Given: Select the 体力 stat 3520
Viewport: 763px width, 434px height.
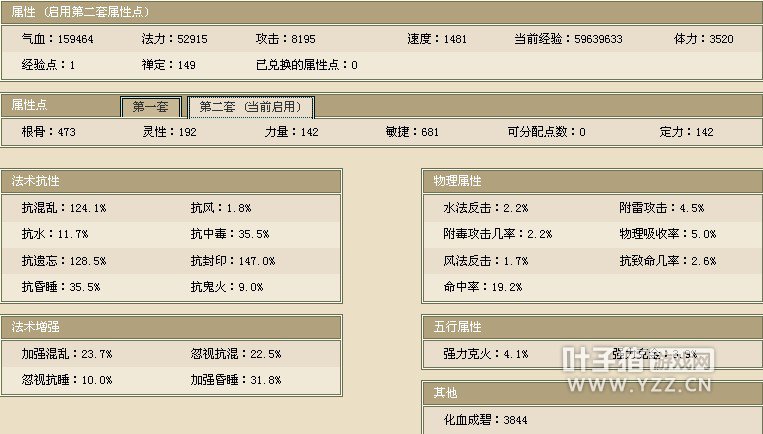Looking at the screenshot, I should (704, 39).
